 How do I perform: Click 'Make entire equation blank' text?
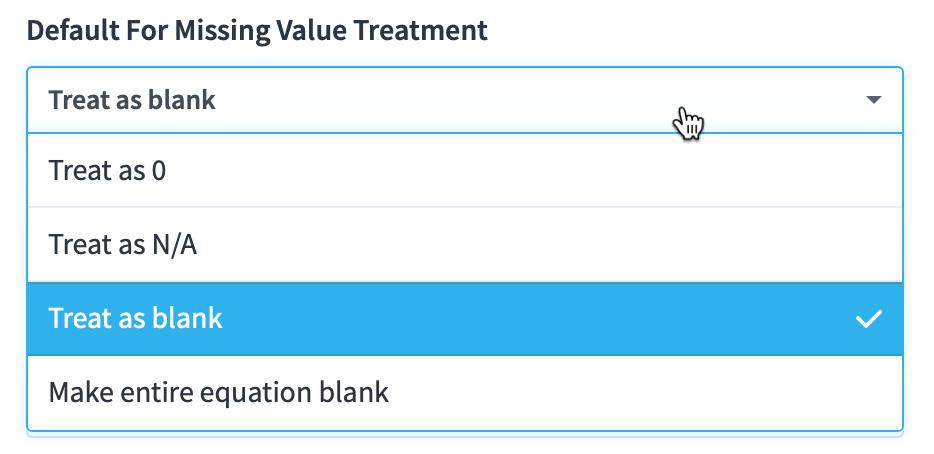pyautogui.click(x=219, y=393)
